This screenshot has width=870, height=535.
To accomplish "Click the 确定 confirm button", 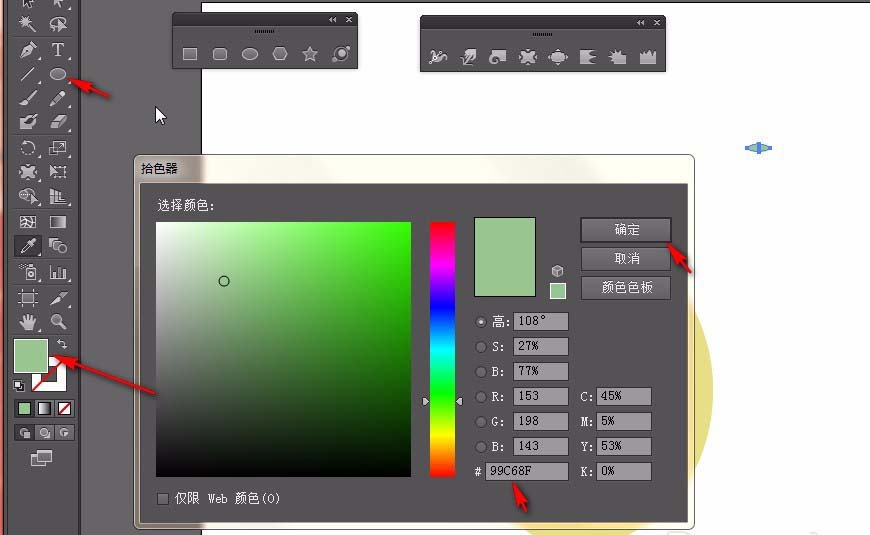I will (626, 230).
